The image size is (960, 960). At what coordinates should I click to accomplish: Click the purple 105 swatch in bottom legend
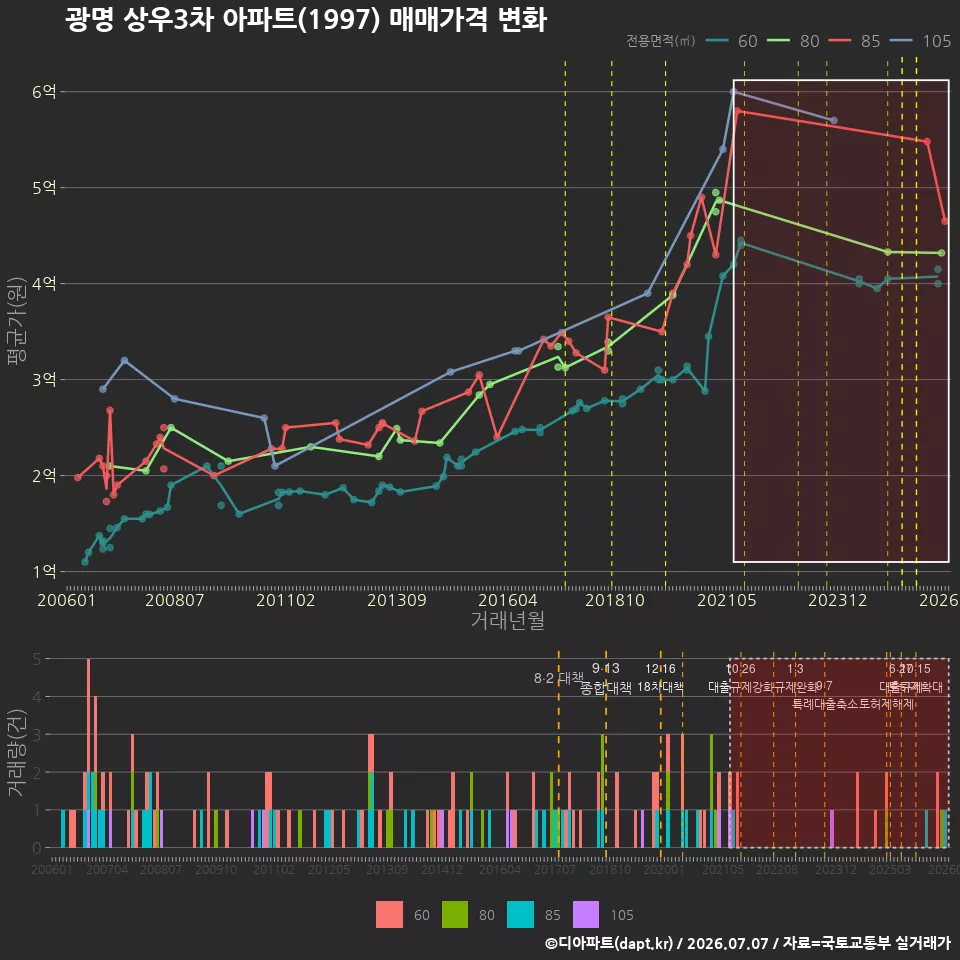pyautogui.click(x=586, y=915)
